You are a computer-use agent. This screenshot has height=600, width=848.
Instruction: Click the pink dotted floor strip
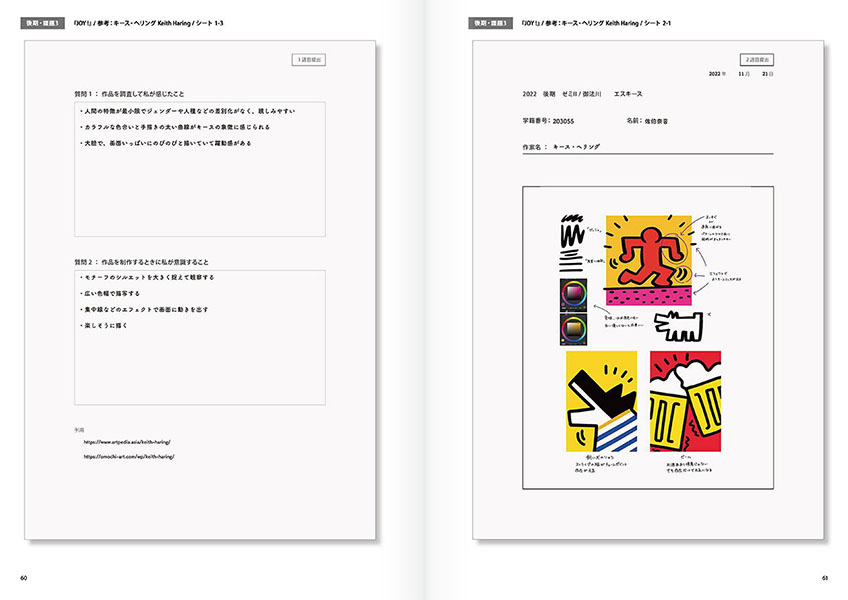tap(648, 297)
